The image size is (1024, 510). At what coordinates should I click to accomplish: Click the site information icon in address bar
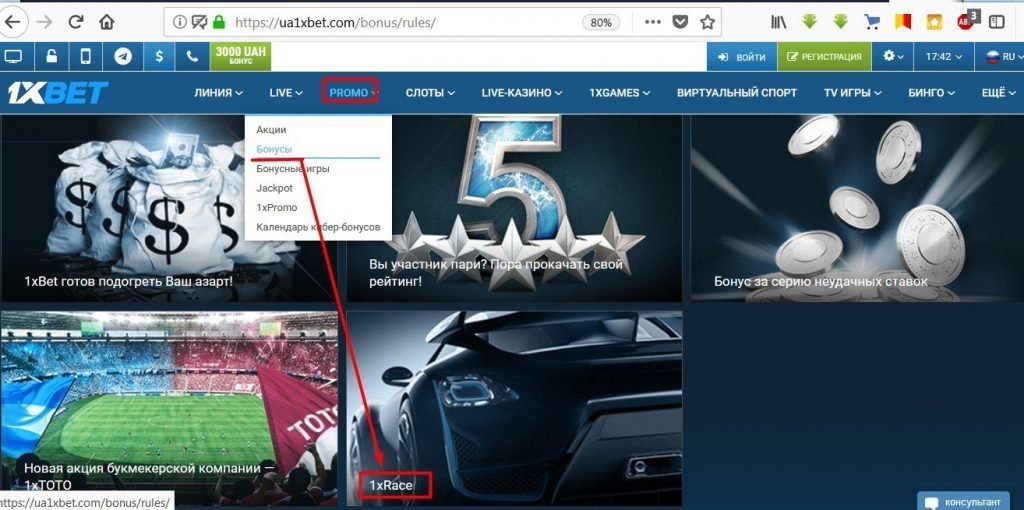(x=180, y=23)
